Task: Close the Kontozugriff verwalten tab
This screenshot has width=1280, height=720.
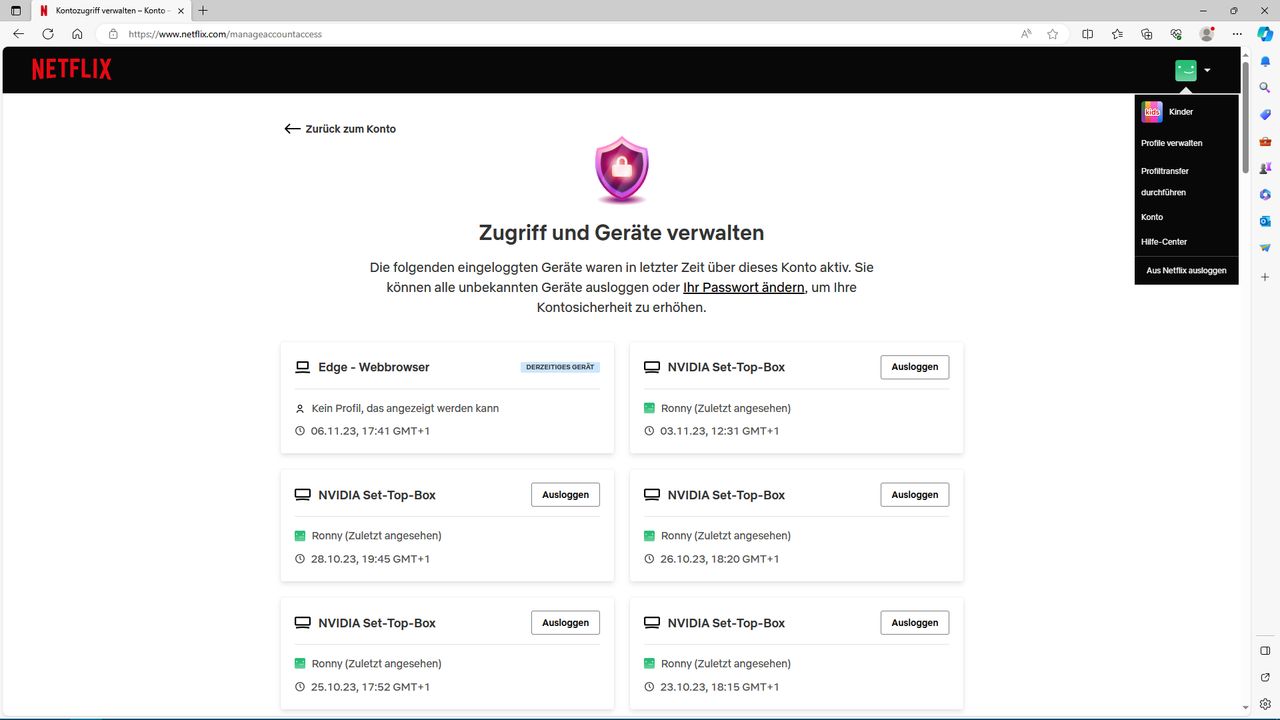Action: 181,10
